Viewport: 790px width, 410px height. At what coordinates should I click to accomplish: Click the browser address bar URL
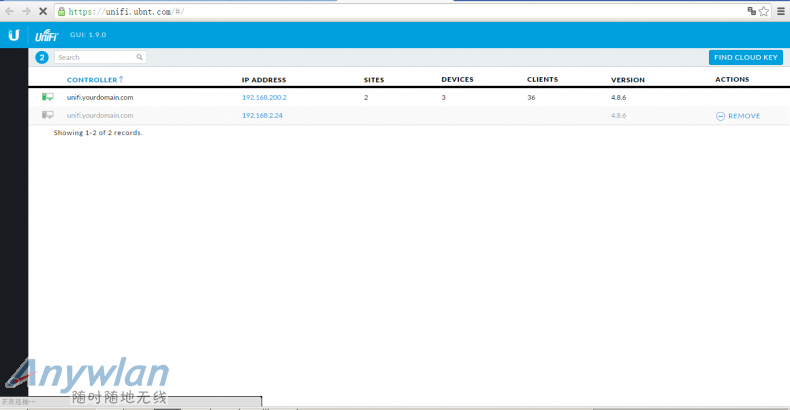tap(126, 12)
